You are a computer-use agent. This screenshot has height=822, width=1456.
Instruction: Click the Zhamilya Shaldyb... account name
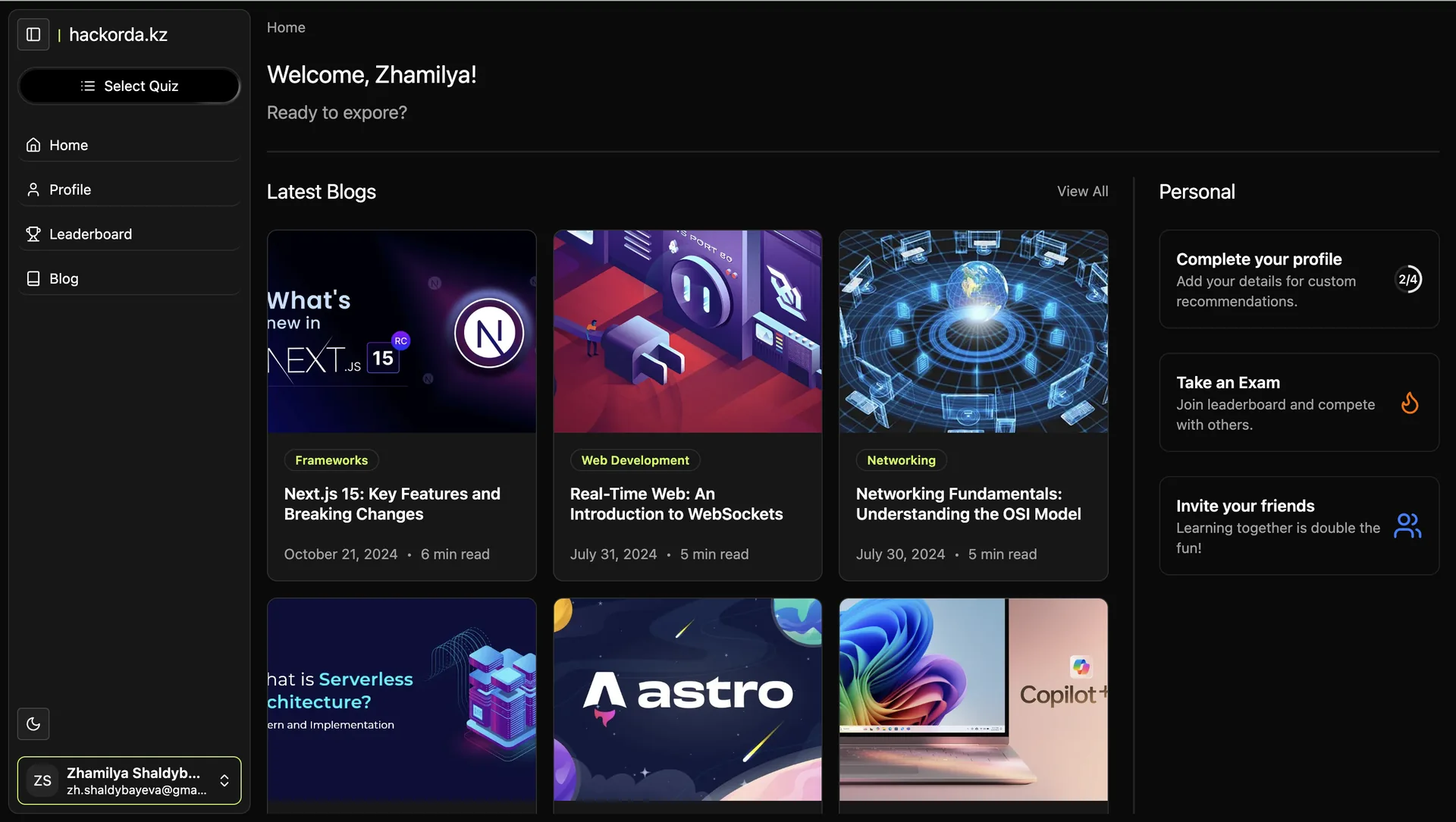click(133, 773)
